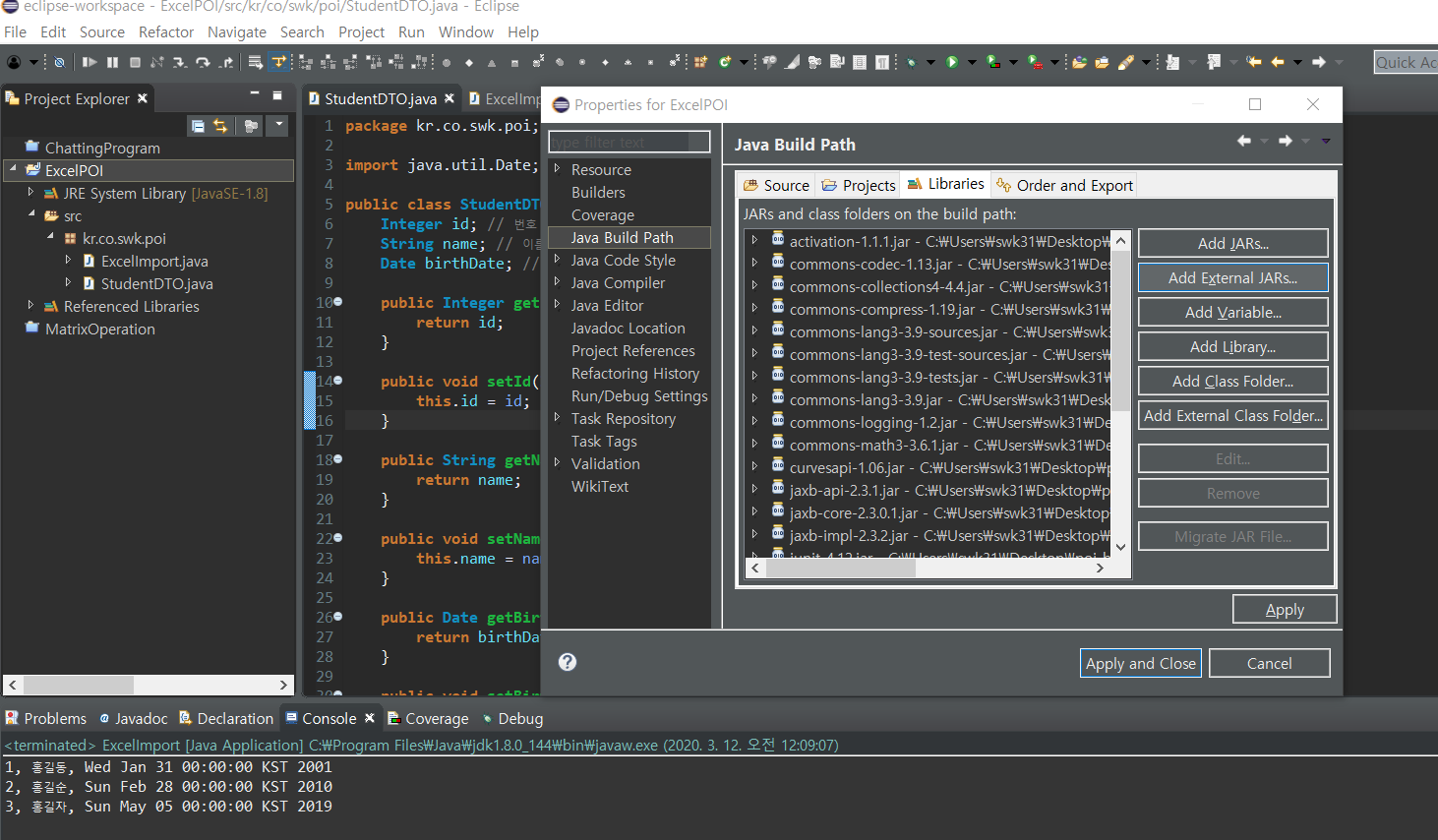Click Last Edit Location arrow icon
1438x840 pixels.
[1254, 62]
